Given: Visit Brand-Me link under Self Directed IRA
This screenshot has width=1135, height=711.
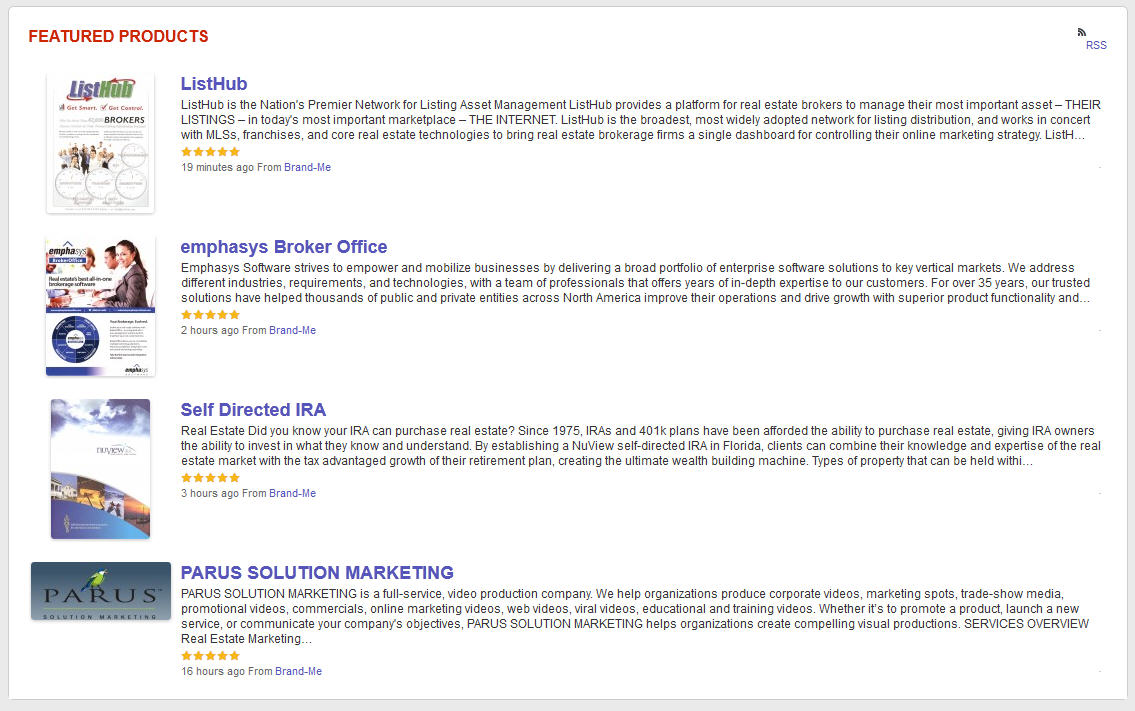Looking at the screenshot, I should pyautogui.click(x=292, y=494).
